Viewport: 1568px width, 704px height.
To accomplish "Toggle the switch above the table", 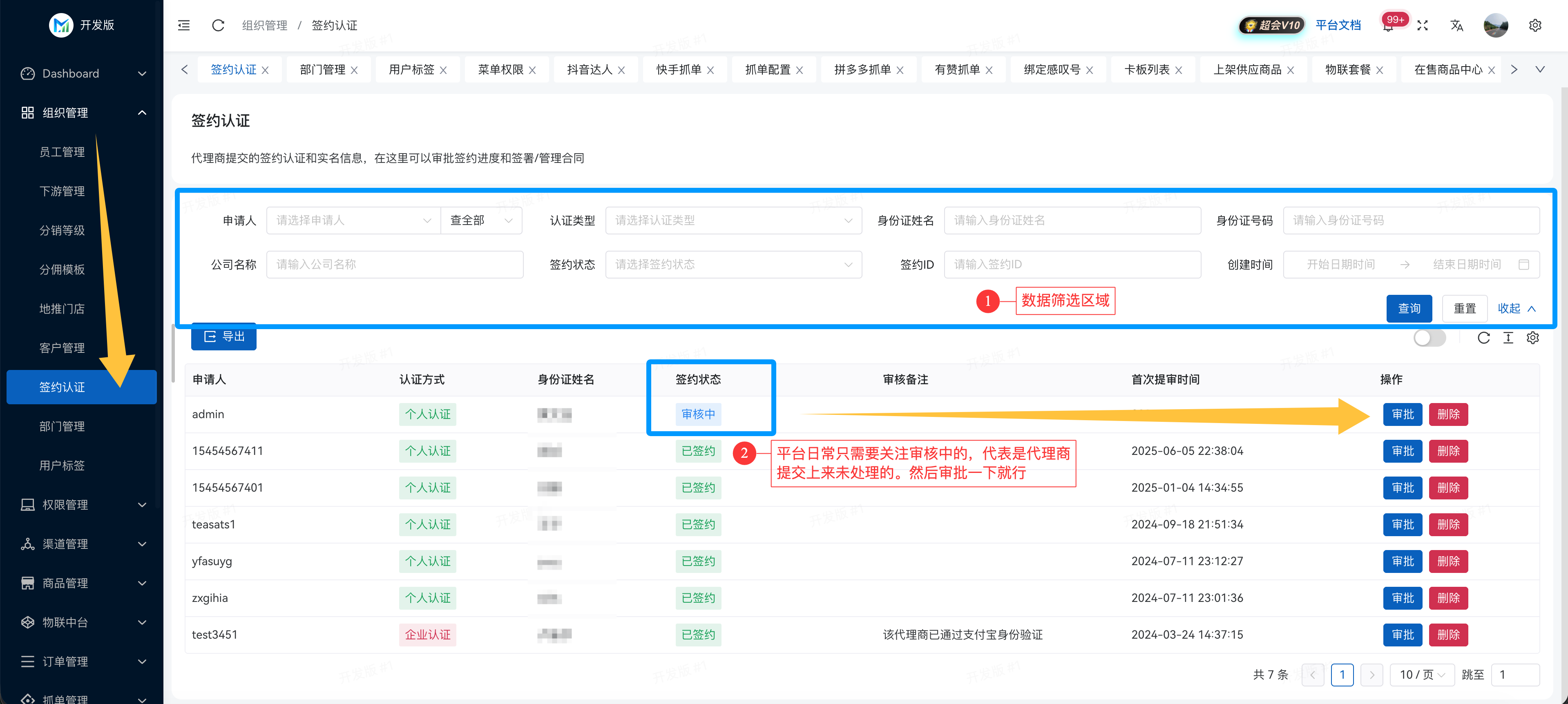I will 1429,338.
